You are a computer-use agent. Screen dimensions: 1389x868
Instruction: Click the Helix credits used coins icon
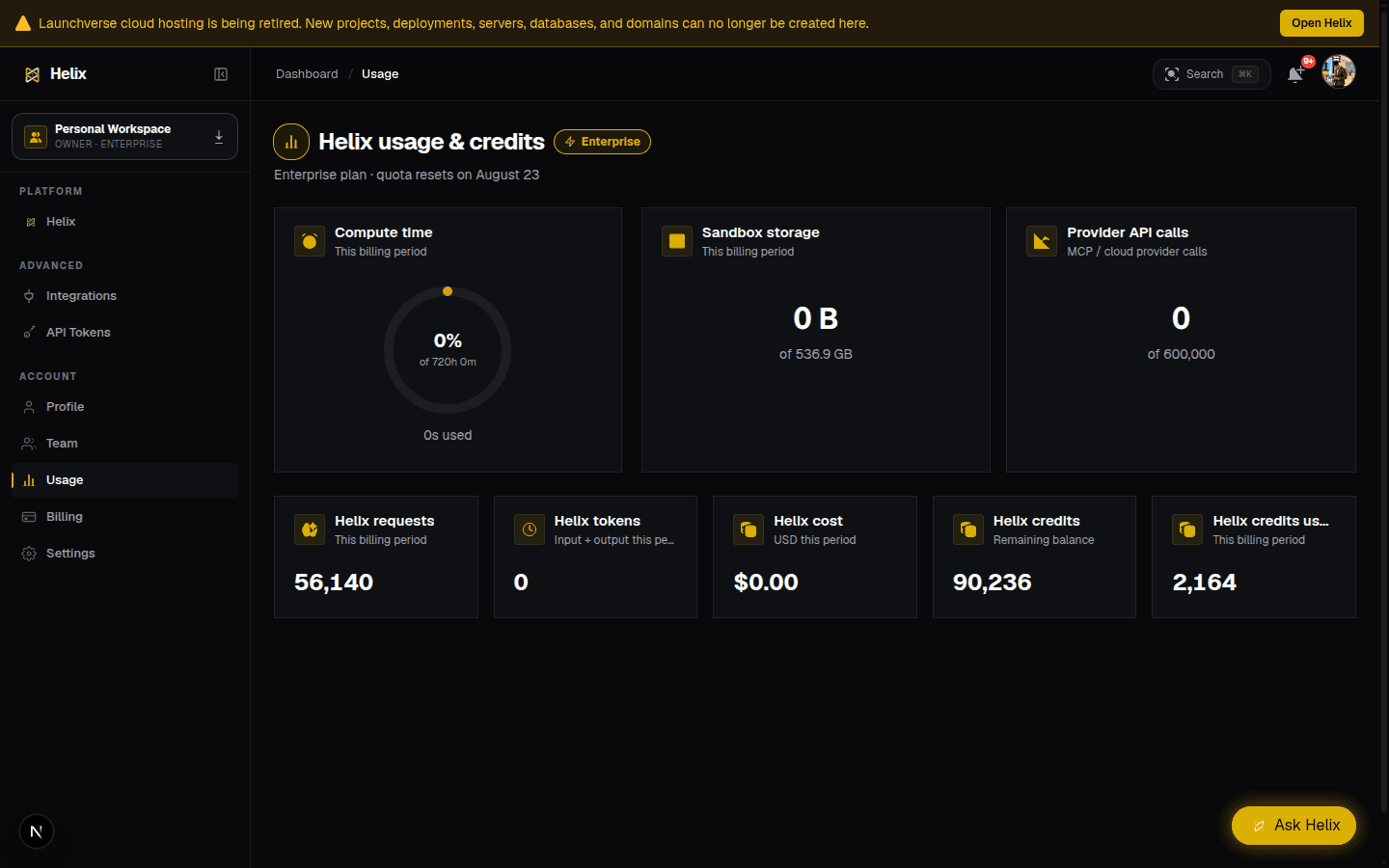pos(1187,529)
